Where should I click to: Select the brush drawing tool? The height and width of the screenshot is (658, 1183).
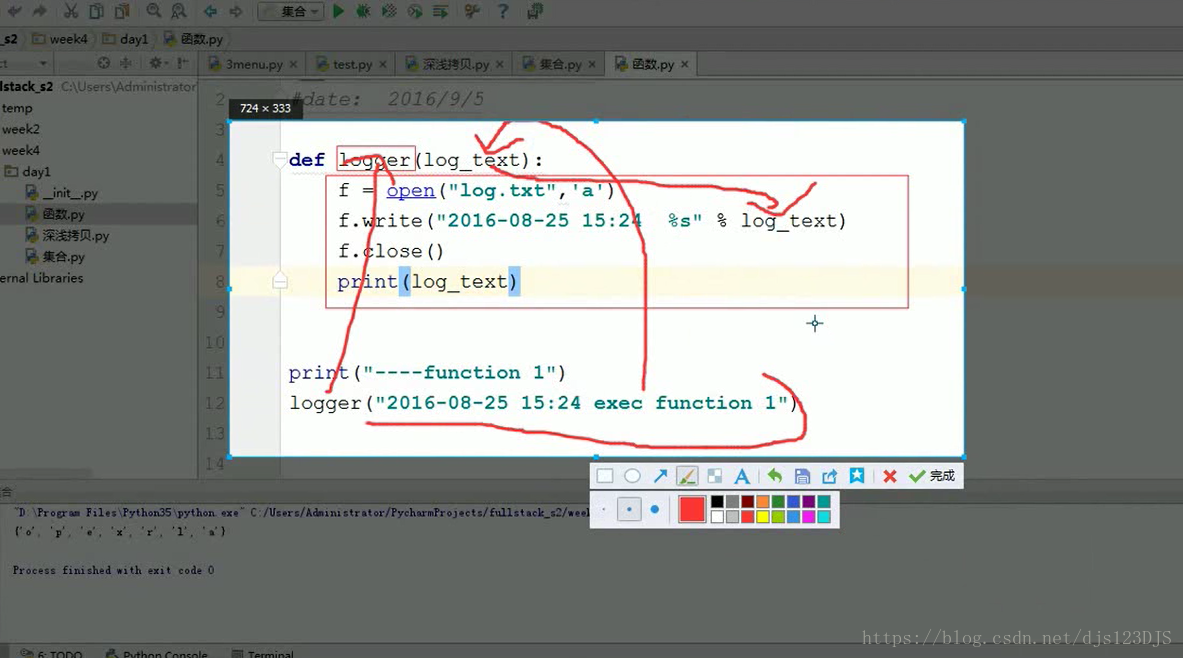(x=687, y=476)
